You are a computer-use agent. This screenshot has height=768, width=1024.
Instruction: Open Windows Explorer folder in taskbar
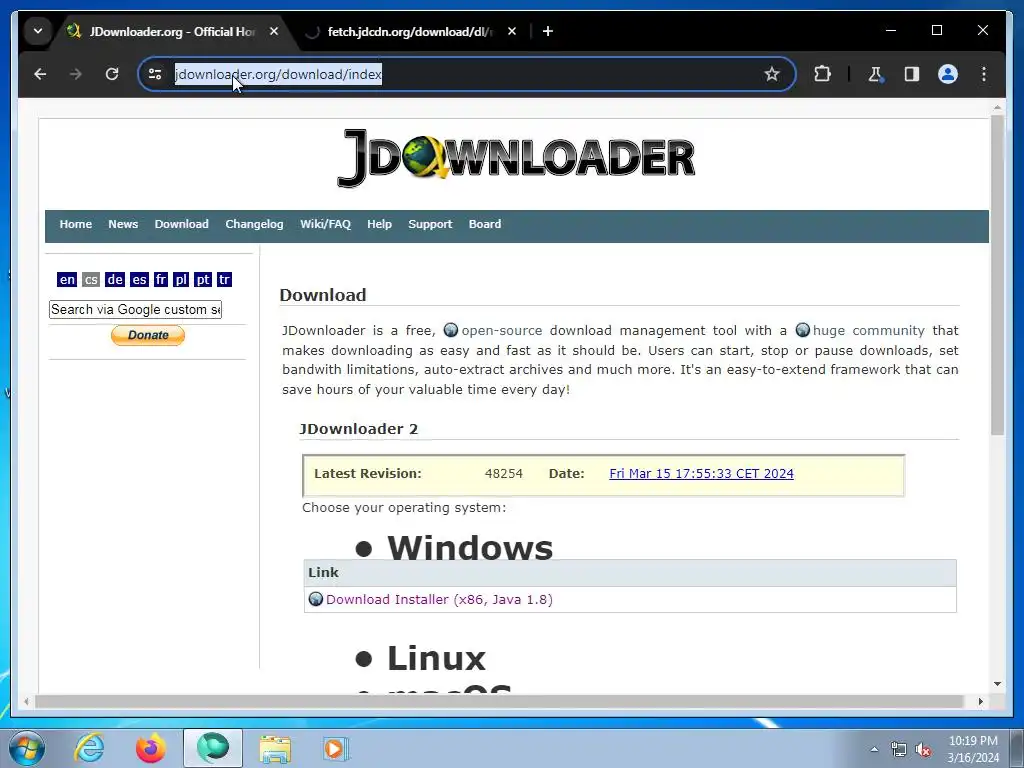point(275,748)
